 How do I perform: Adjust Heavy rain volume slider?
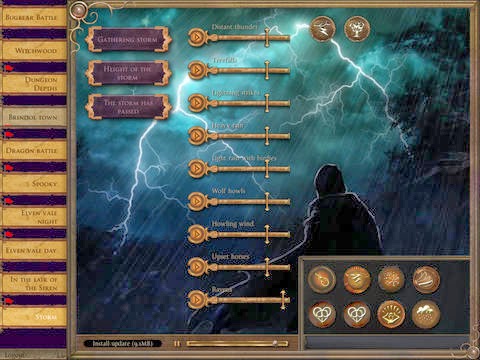pyautogui.click(x=267, y=136)
